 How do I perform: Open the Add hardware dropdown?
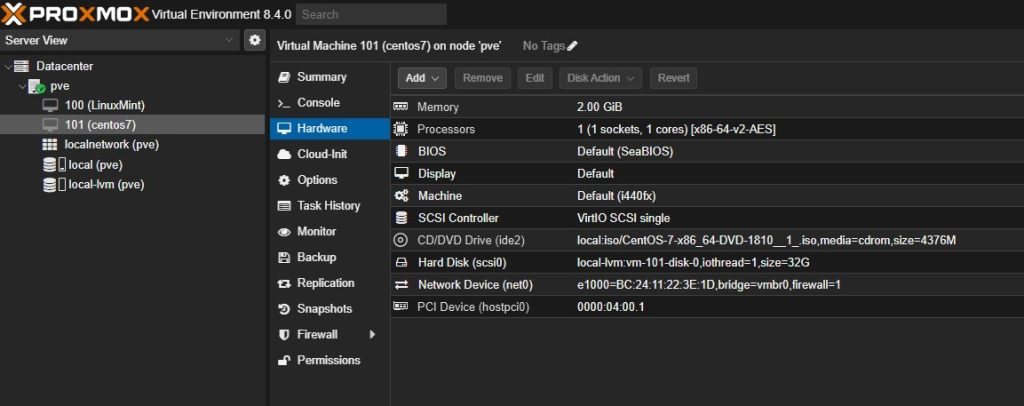click(422, 78)
